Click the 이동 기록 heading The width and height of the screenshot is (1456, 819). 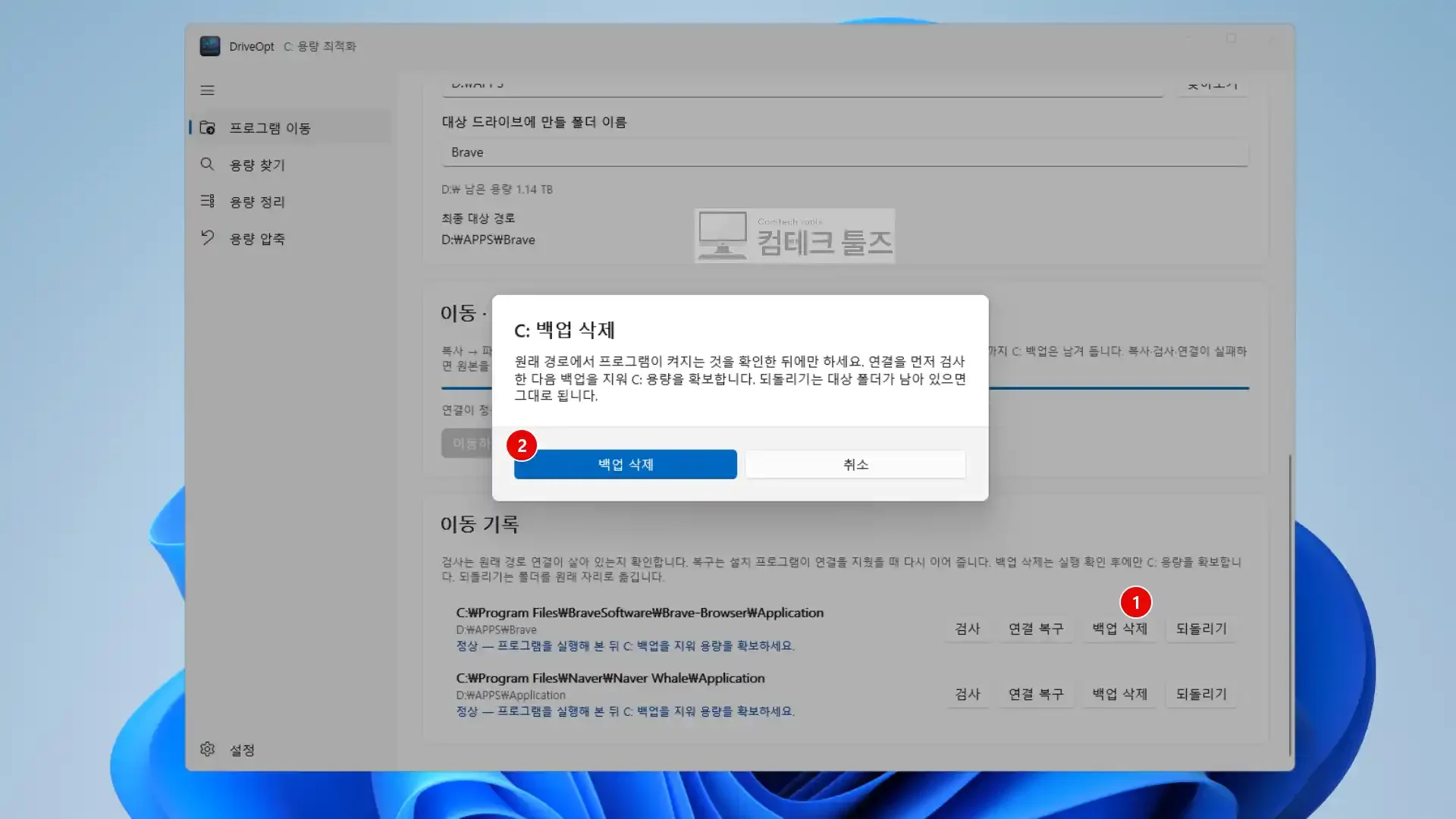click(479, 524)
